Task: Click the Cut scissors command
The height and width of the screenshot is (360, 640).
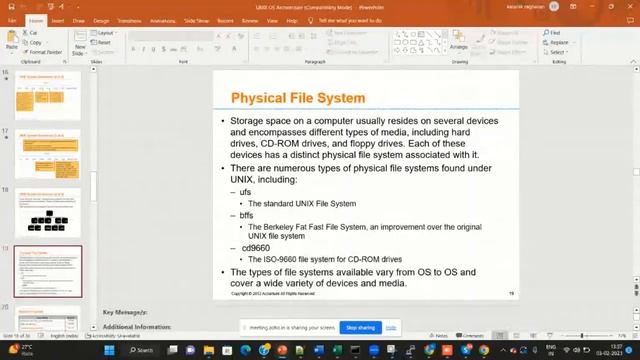Action: [29, 33]
